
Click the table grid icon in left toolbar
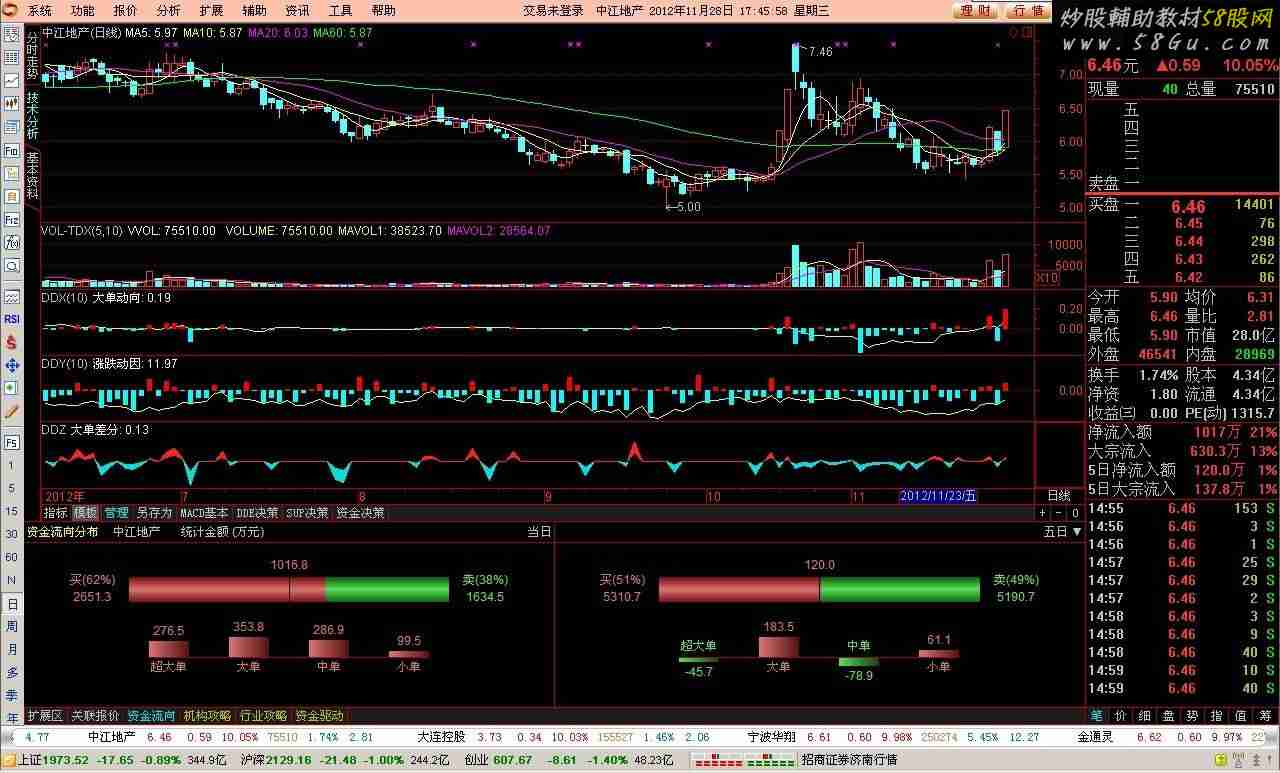pos(12,59)
